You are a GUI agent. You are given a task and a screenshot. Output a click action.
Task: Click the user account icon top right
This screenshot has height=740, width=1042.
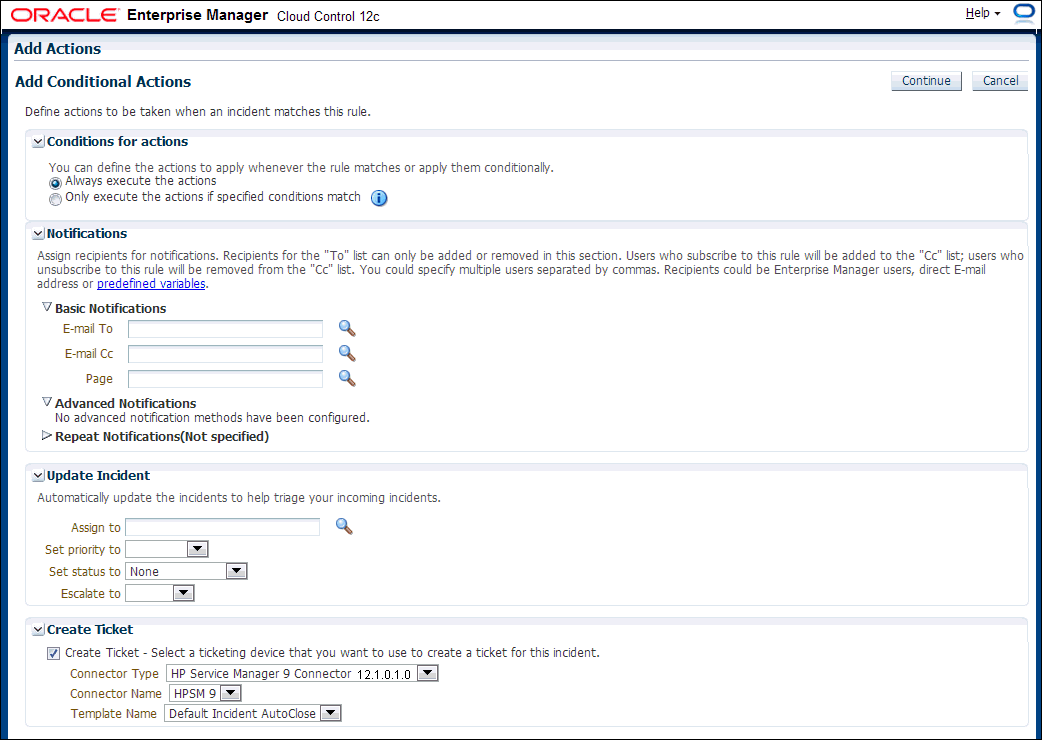(1023, 13)
